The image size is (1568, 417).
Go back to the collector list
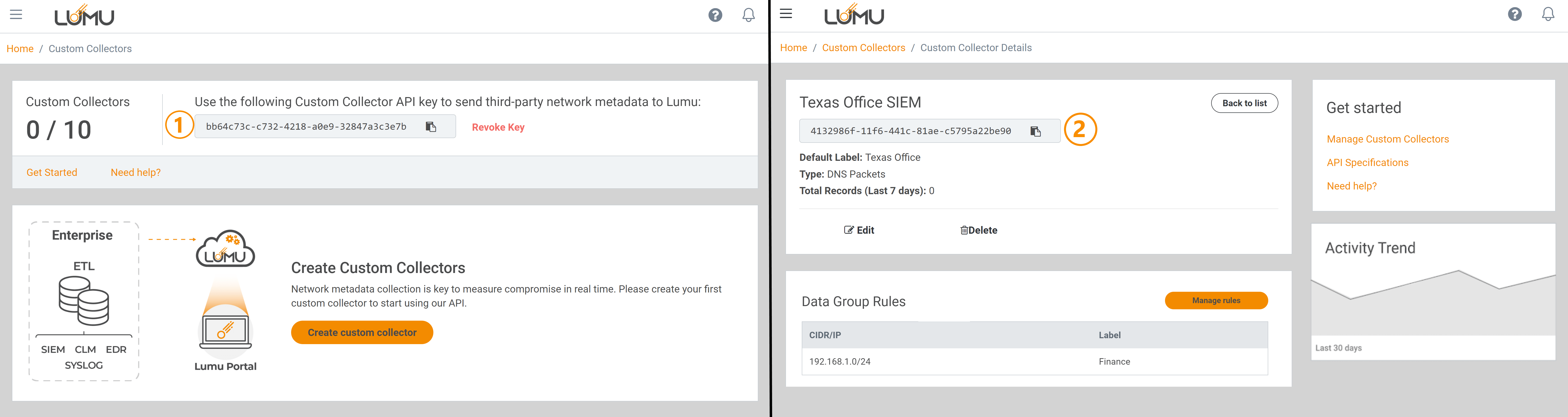point(1244,103)
